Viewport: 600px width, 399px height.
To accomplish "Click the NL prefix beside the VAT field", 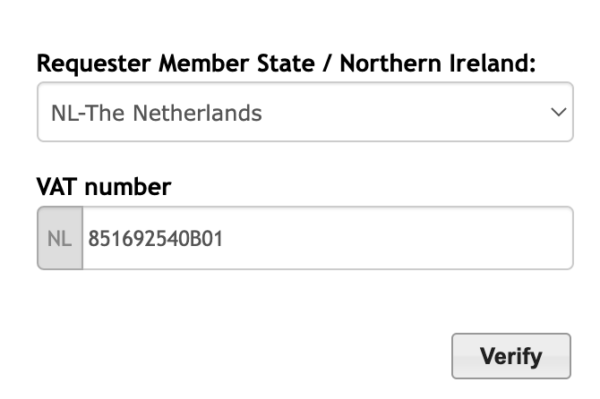I will pos(59,239).
